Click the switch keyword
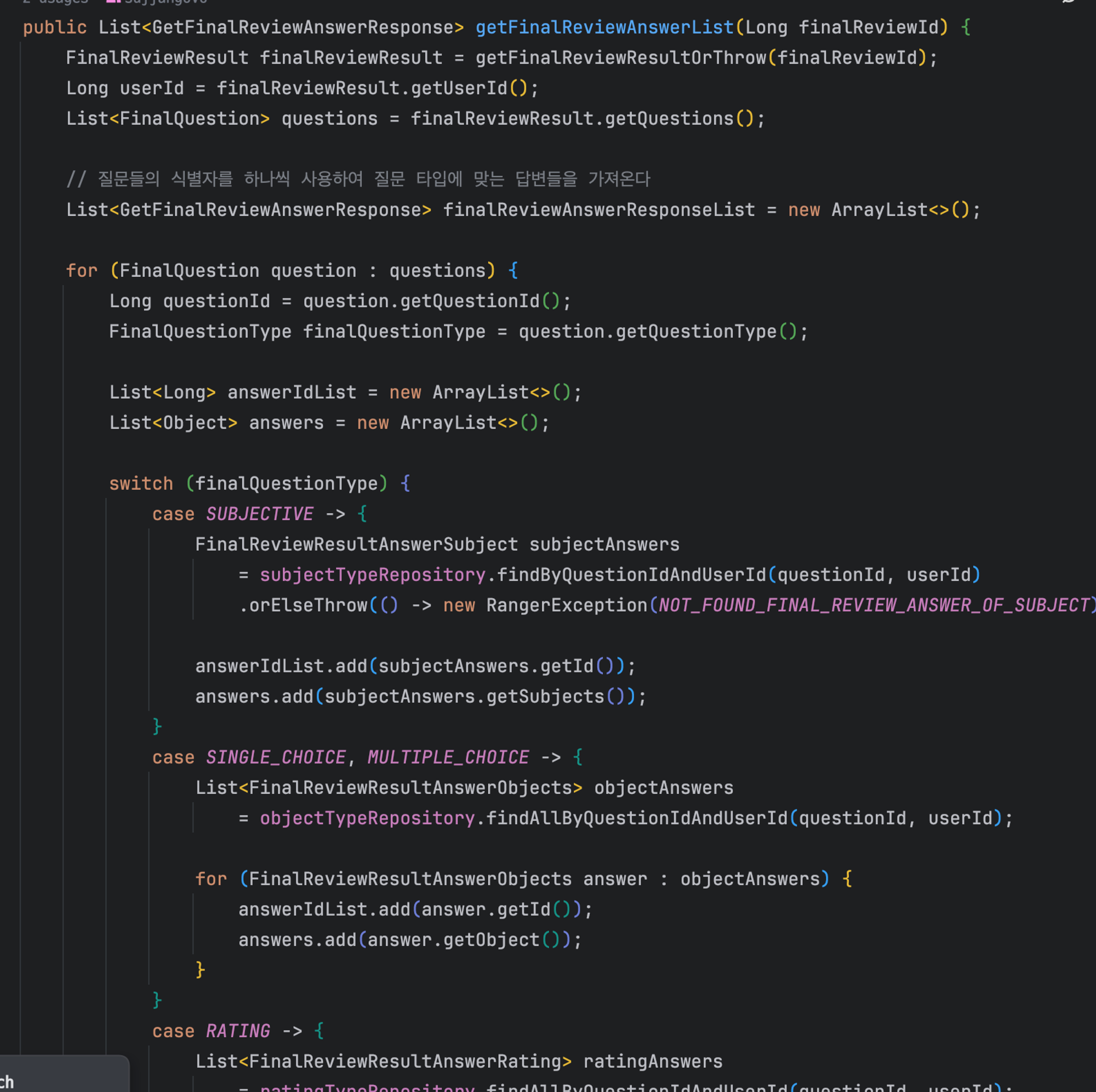The image size is (1096, 1092). (141, 484)
